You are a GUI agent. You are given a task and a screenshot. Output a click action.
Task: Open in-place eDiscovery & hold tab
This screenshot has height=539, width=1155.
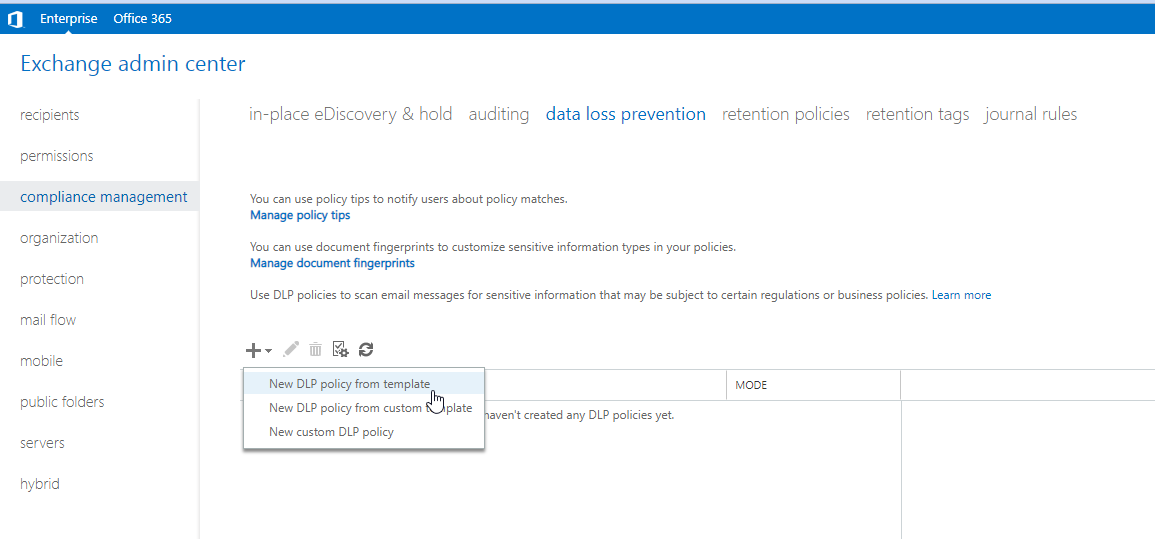click(351, 114)
